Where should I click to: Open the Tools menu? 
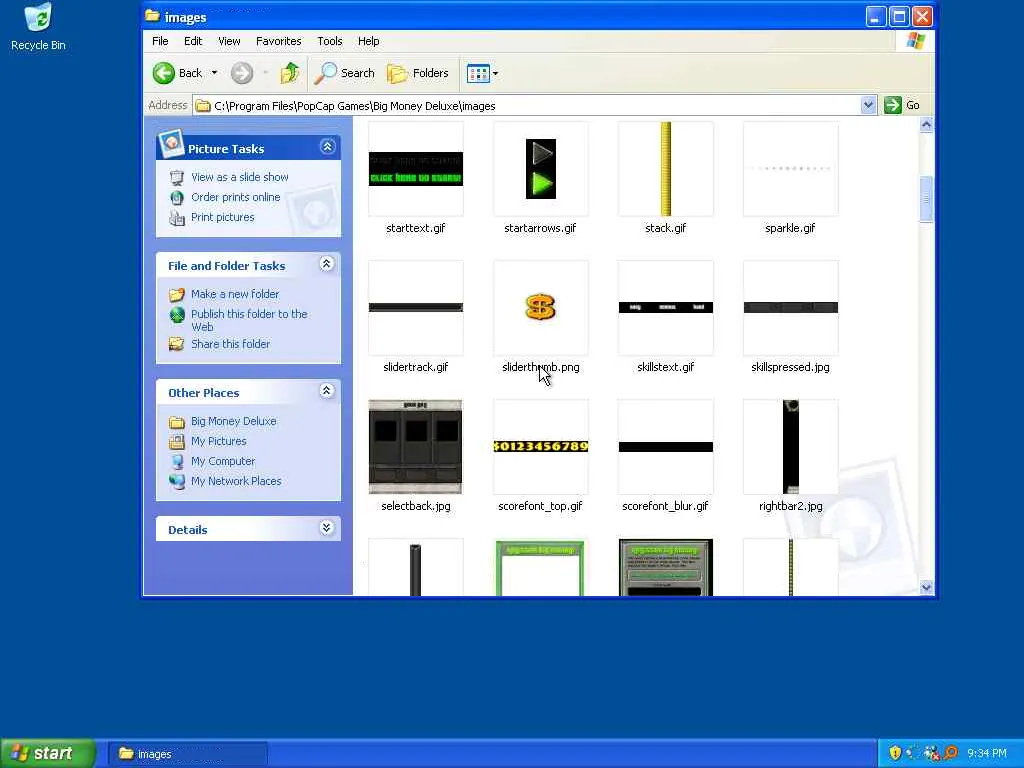(330, 41)
